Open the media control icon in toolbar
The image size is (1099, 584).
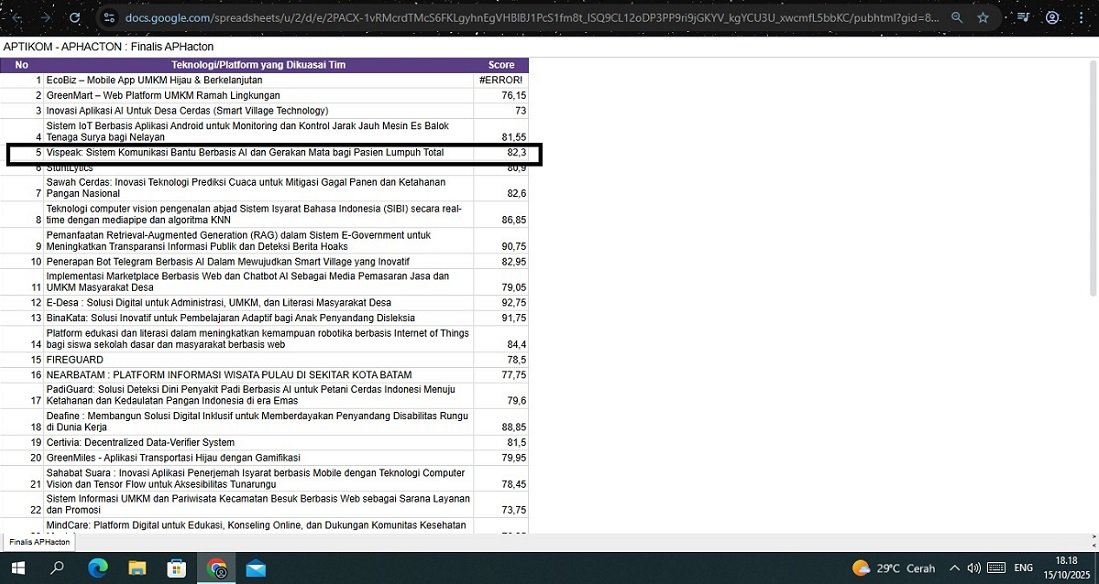1022,18
